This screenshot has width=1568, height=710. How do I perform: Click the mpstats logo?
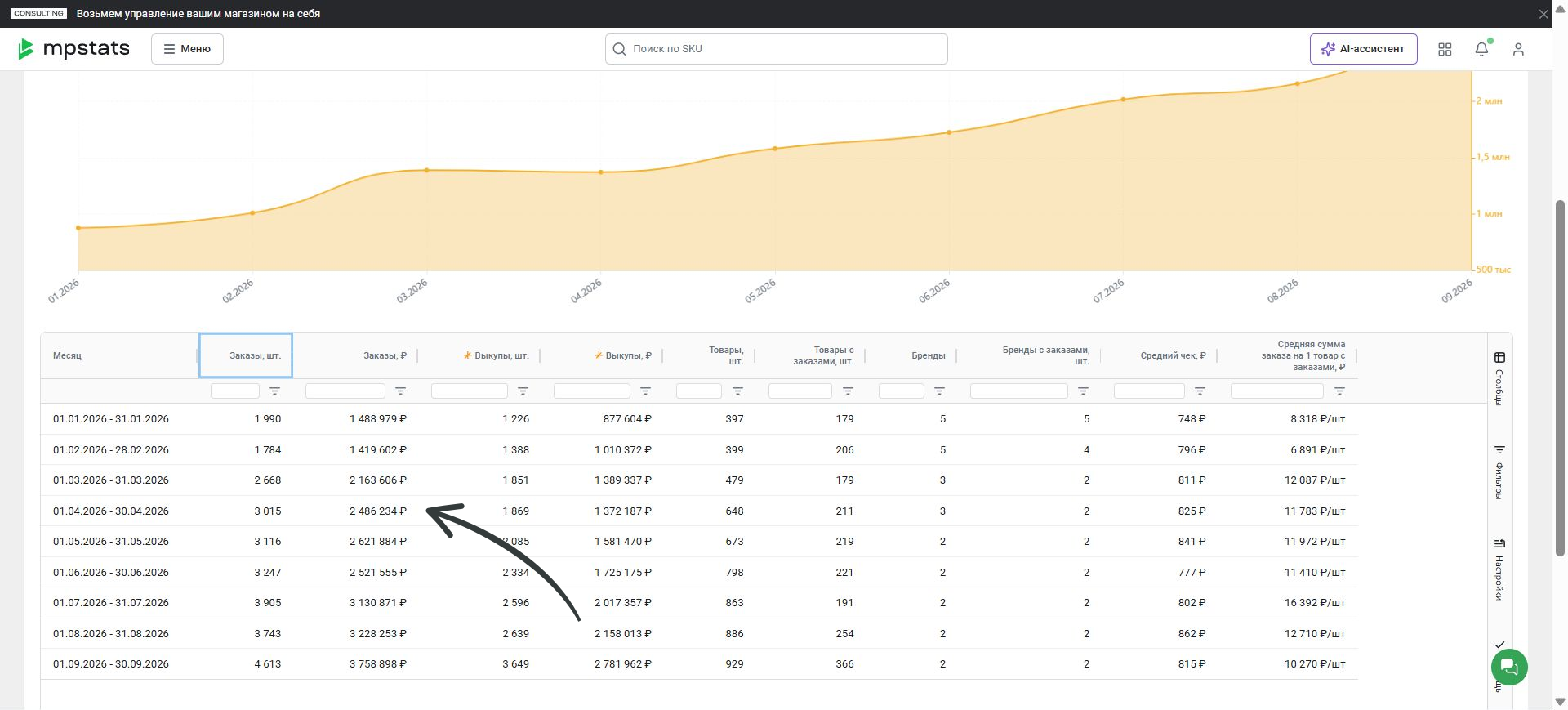(x=73, y=49)
